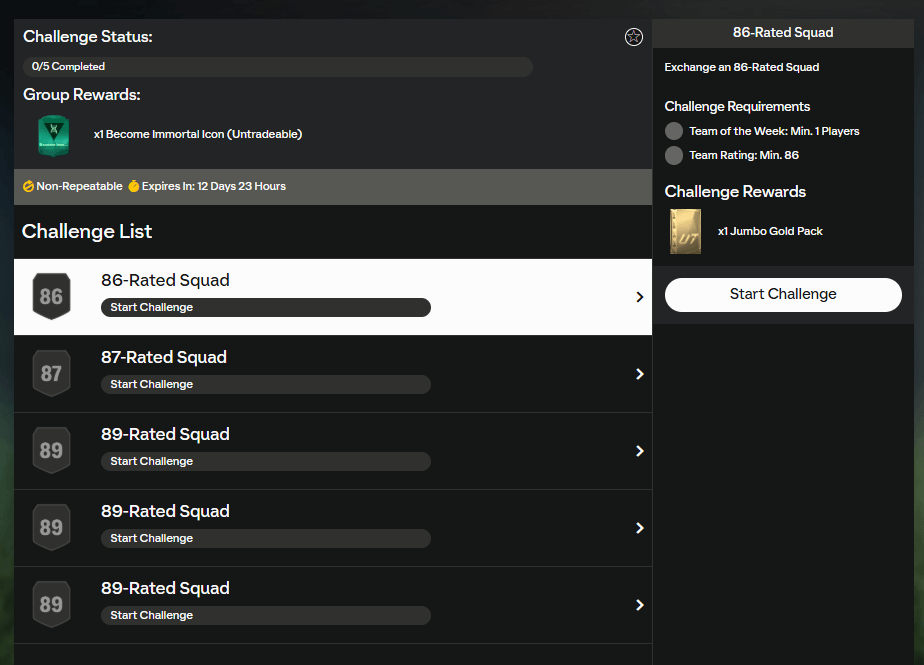
Task: Click the Jumbo Gold Pack reward icon
Action: click(685, 231)
